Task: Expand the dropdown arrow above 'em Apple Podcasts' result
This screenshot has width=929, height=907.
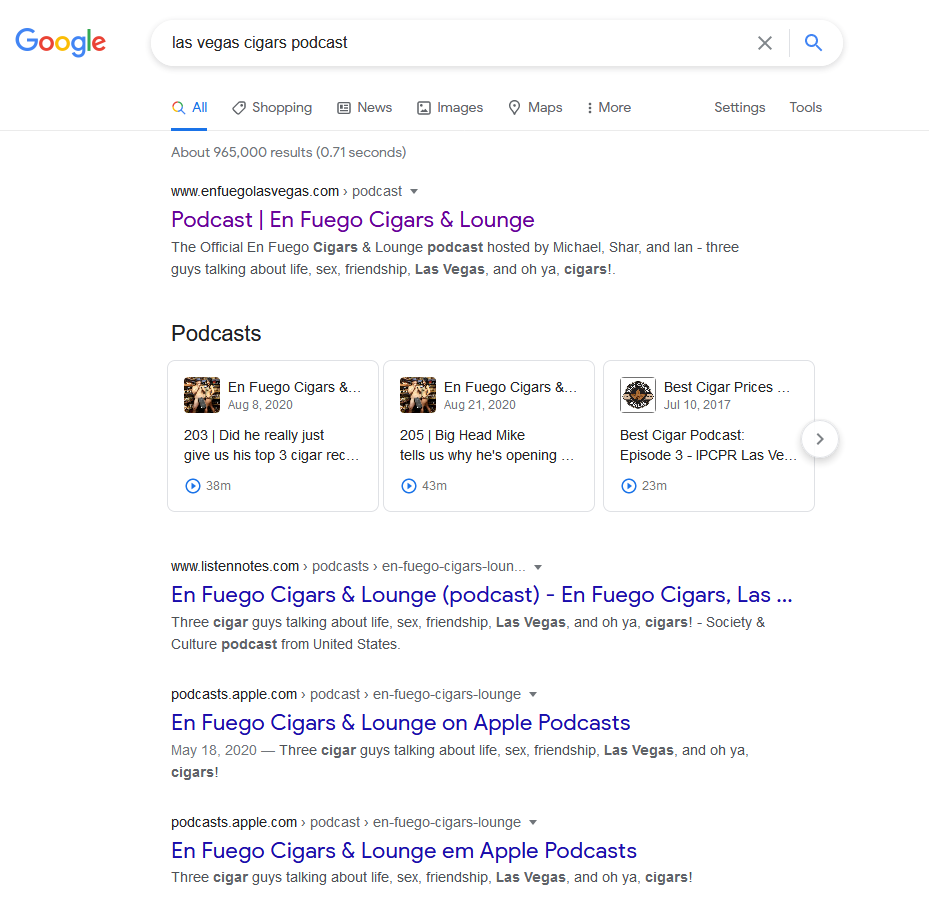Action: pos(533,822)
